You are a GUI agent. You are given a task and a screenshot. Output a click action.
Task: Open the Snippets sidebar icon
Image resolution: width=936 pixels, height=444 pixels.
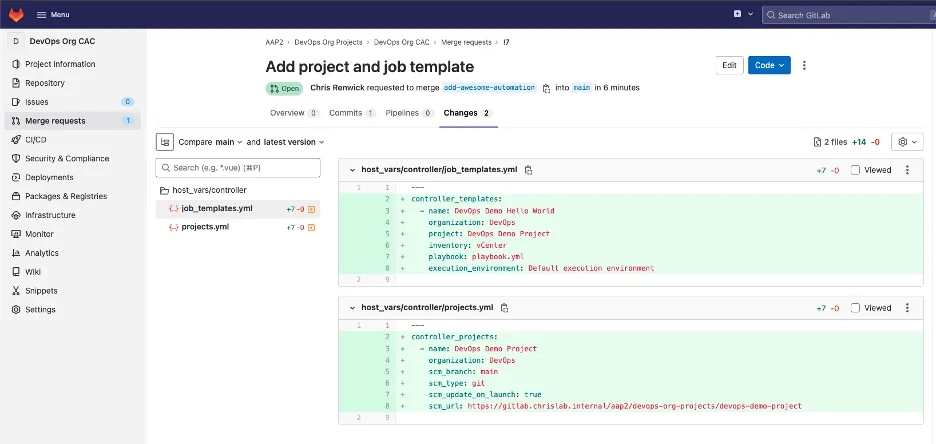click(x=15, y=290)
